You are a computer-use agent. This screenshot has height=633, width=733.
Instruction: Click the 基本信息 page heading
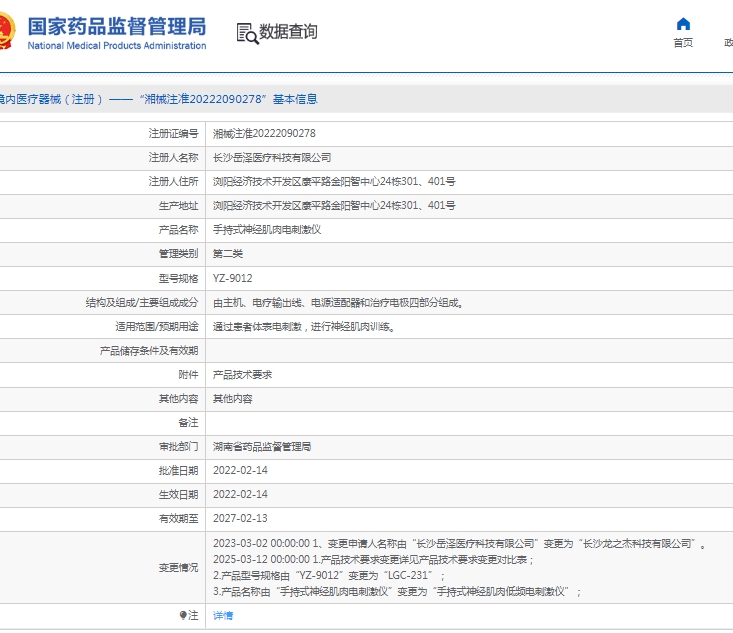pyautogui.click(x=295, y=99)
